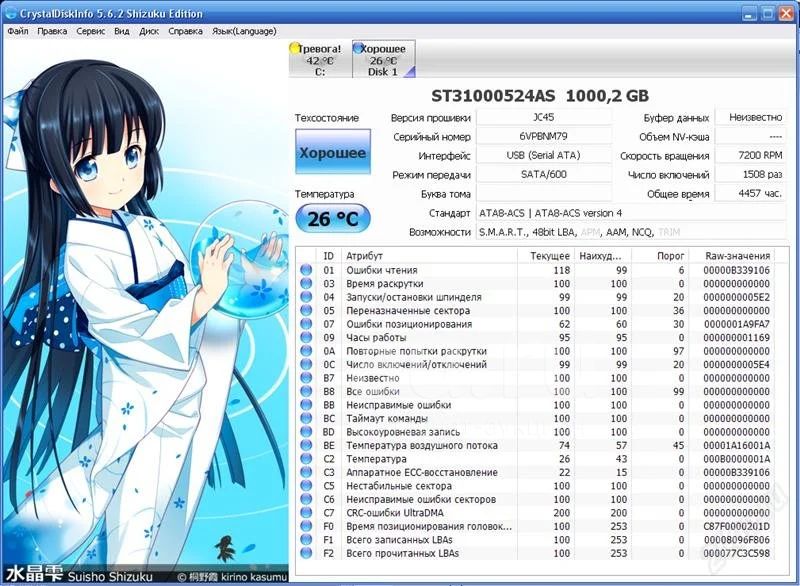Click status orb for 09 Часы работы
Viewport: 800px width, 586px height.
pos(306,338)
